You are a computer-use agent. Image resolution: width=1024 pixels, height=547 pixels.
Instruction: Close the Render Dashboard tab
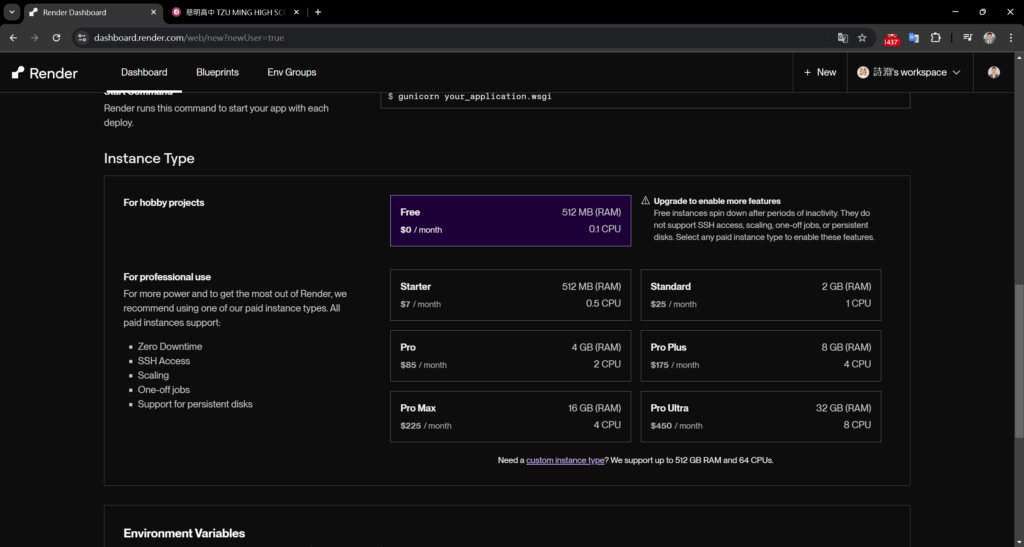click(x=153, y=12)
